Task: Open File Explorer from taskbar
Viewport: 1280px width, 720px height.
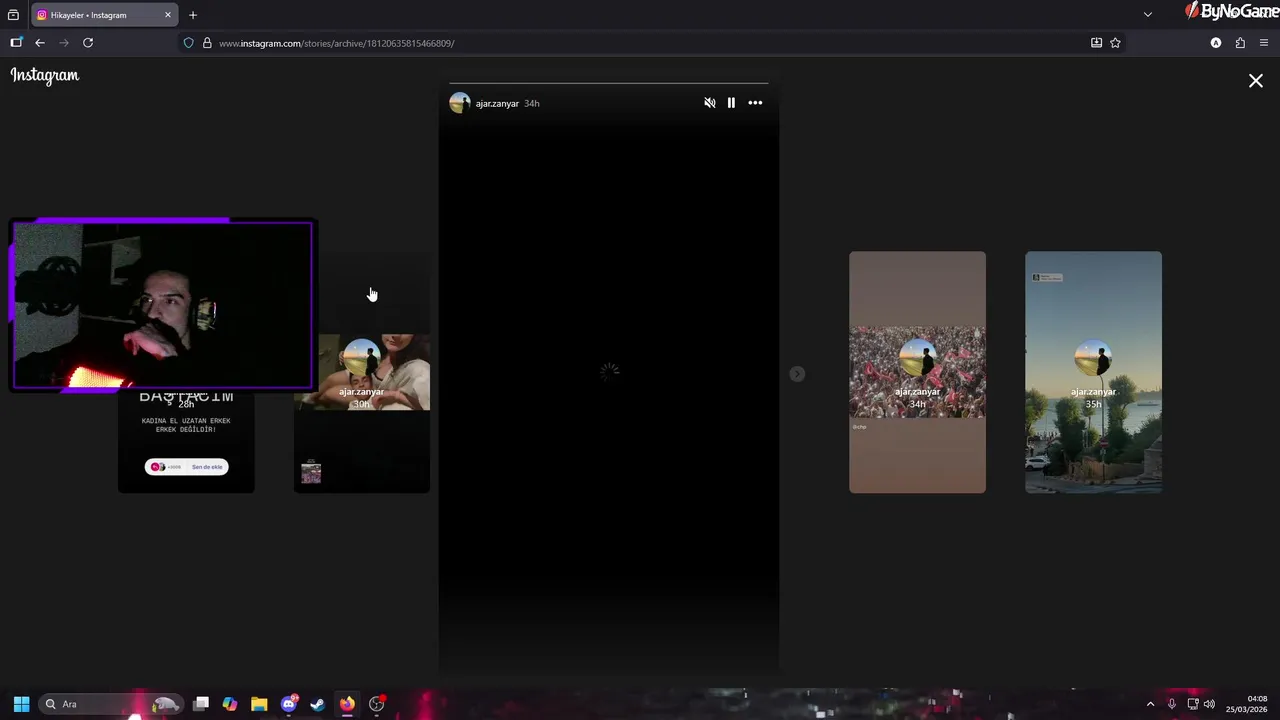Action: (x=259, y=704)
